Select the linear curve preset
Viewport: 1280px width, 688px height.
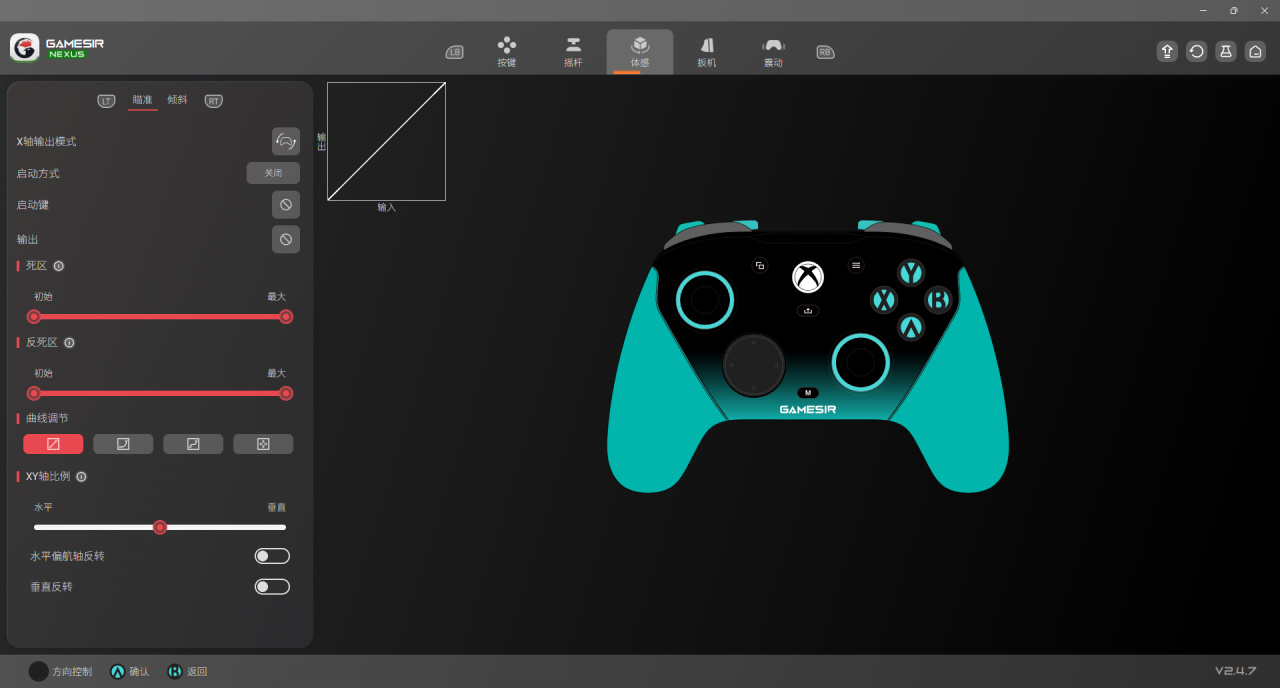click(x=53, y=444)
